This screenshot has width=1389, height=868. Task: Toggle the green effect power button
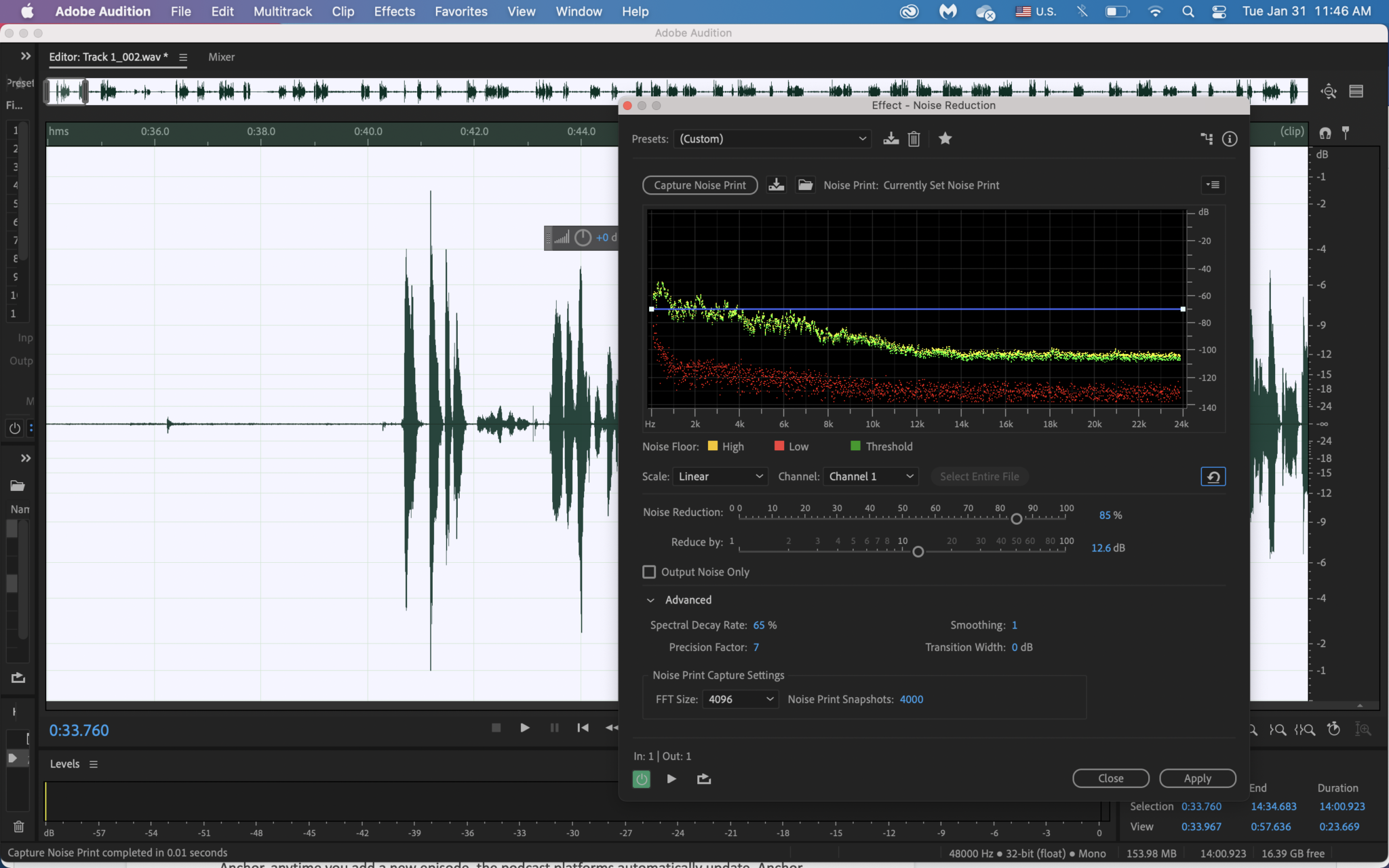tap(641, 779)
